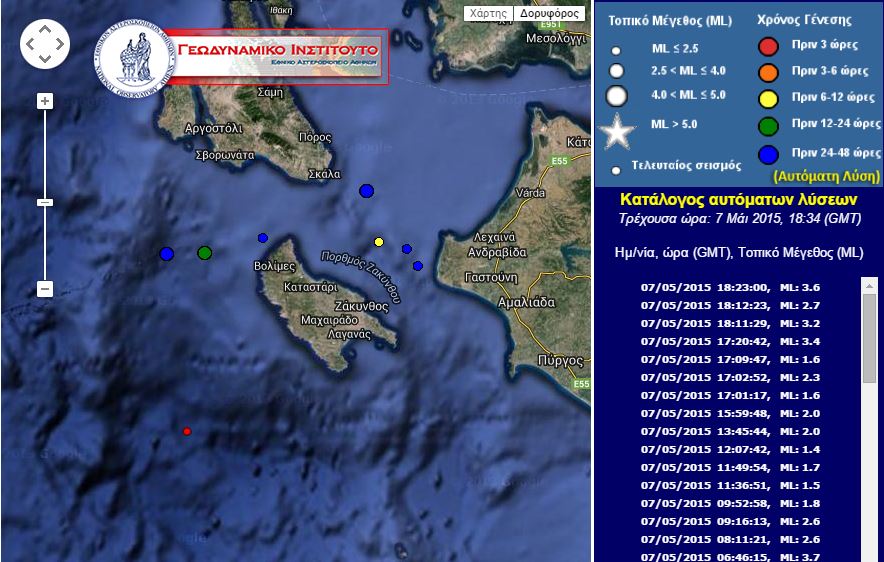This screenshot has height=562, width=884.
Task: Click the zoom in plus button
Action: coord(44,101)
